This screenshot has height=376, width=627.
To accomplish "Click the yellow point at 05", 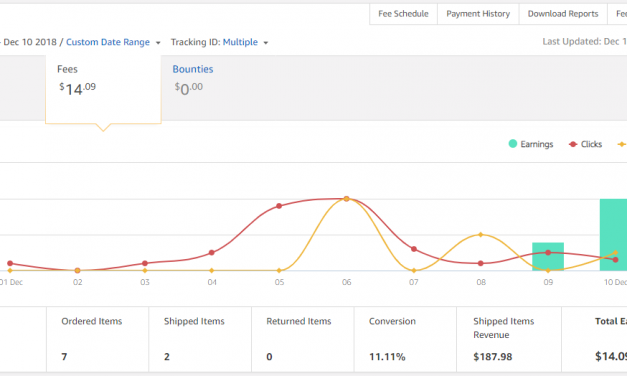I will tap(279, 270).
